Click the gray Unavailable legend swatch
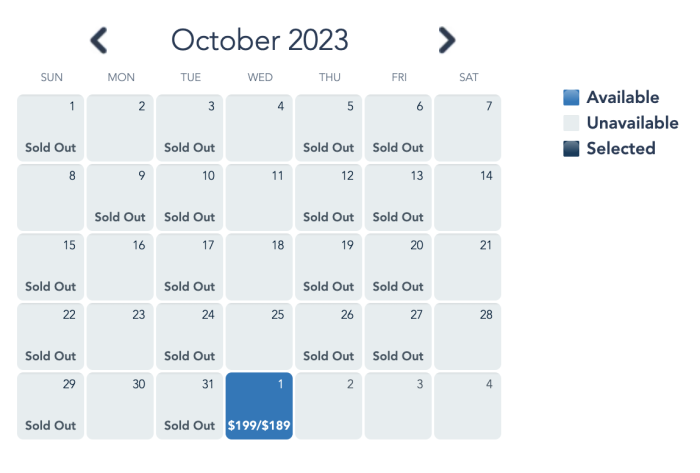This screenshot has height=473, width=700. (571, 123)
